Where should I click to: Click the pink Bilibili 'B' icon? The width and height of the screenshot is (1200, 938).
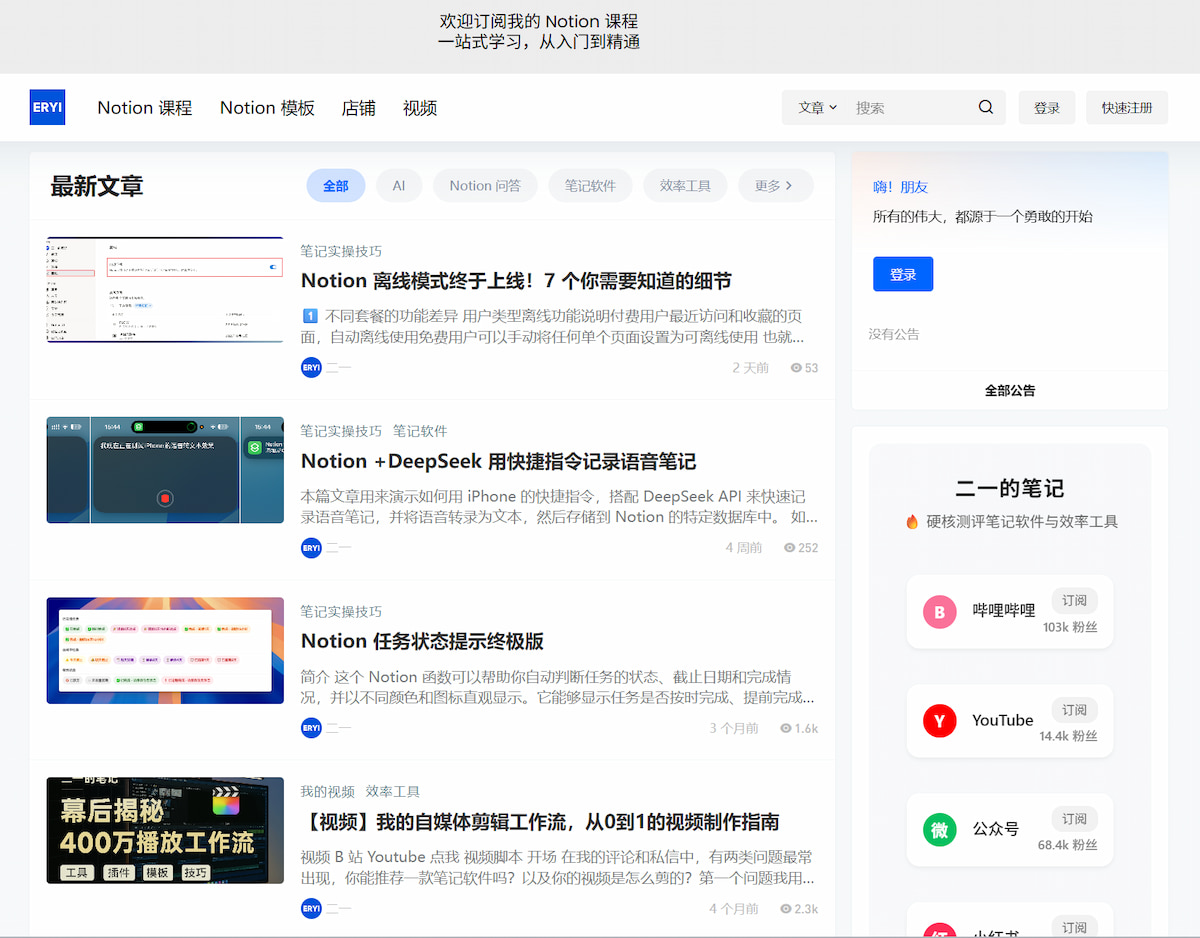tap(939, 611)
